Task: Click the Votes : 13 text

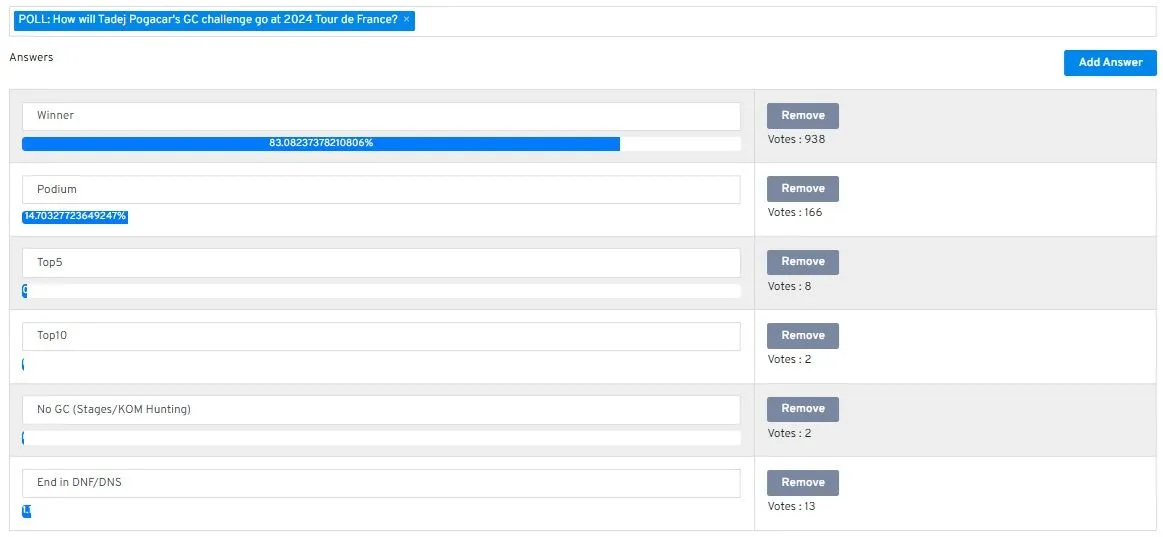Action: click(791, 507)
